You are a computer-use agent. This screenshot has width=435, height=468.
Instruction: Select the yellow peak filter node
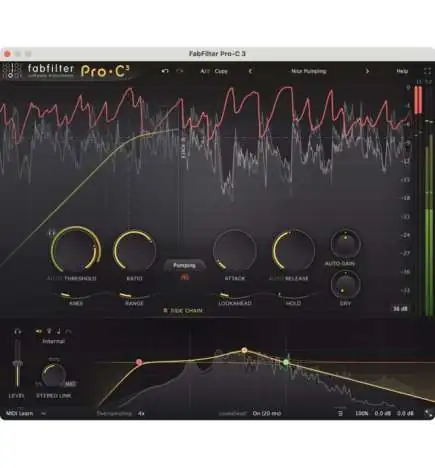[x=244, y=350]
